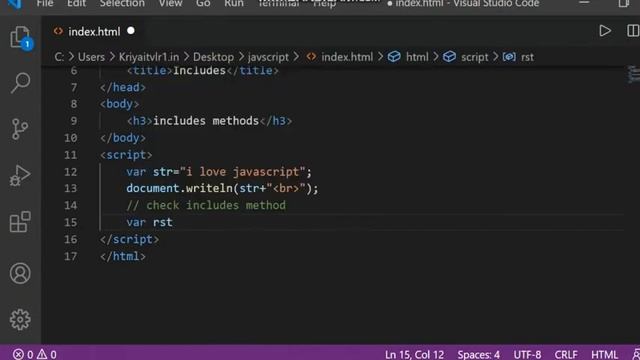The image size is (640, 360).
Task: Click the html breadcrumb symbol text
Action: 417,57
